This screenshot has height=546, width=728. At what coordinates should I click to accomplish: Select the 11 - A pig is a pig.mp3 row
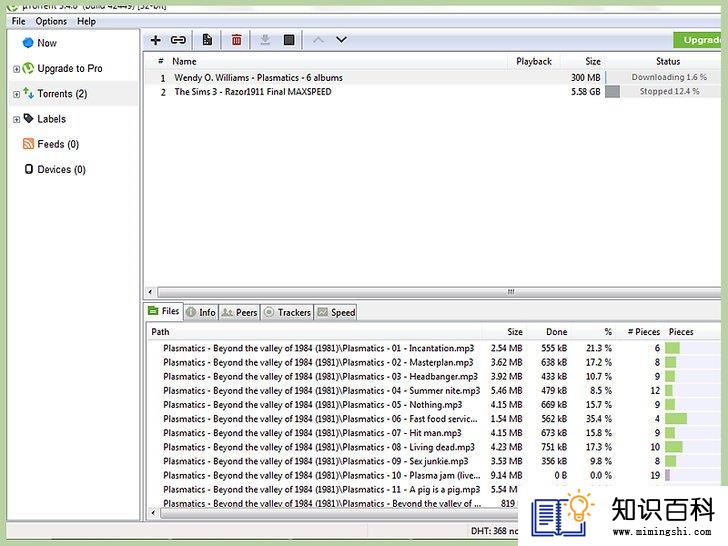pyautogui.click(x=332, y=489)
